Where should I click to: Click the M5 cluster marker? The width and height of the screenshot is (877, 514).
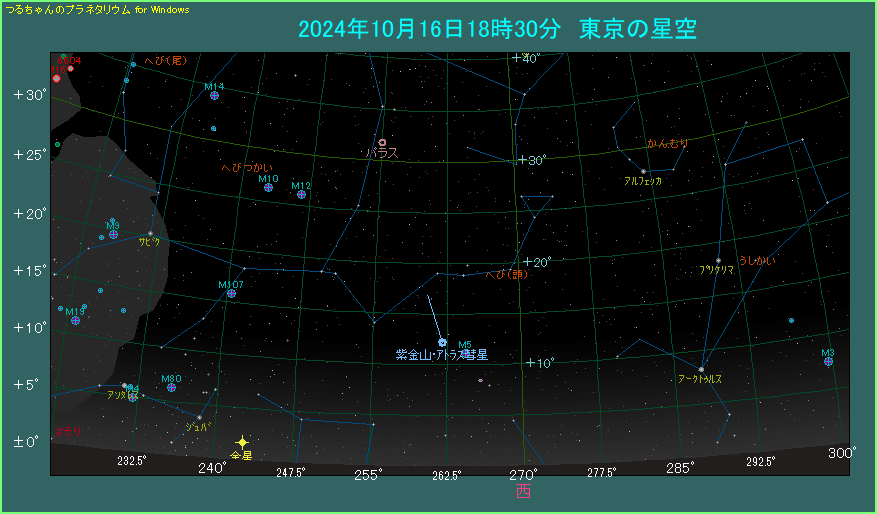pyautogui.click(x=466, y=353)
